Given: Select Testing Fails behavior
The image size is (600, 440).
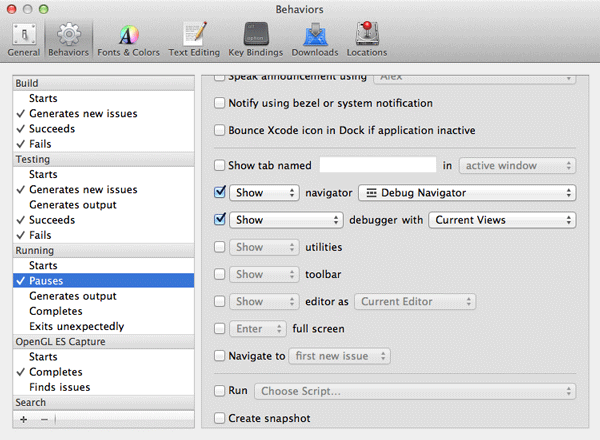Looking at the screenshot, I should pyautogui.click(x=103, y=235).
